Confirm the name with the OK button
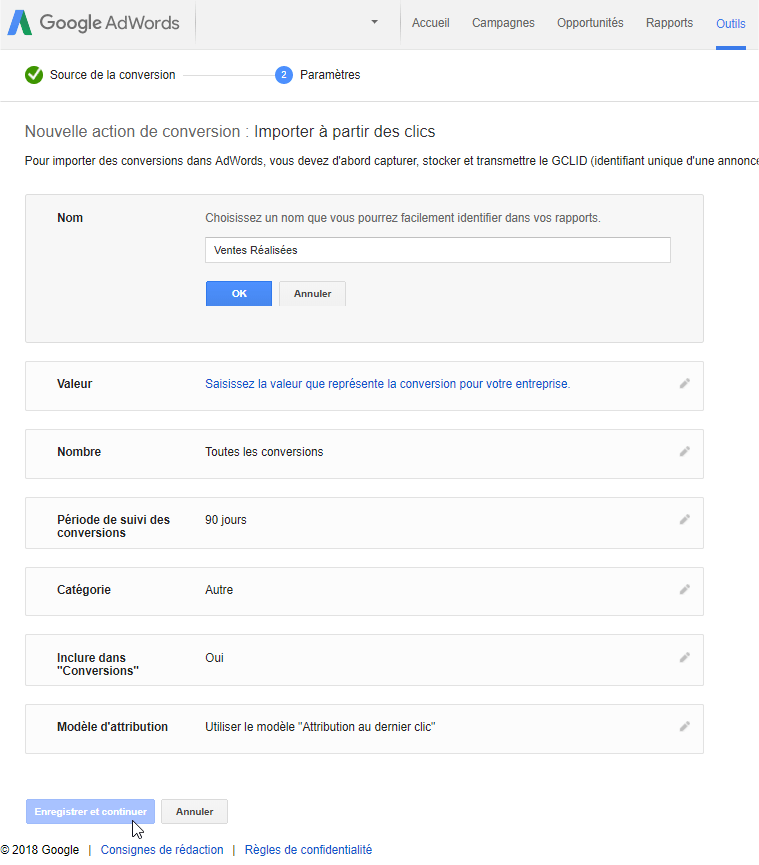The height and width of the screenshot is (865, 759). coord(239,293)
